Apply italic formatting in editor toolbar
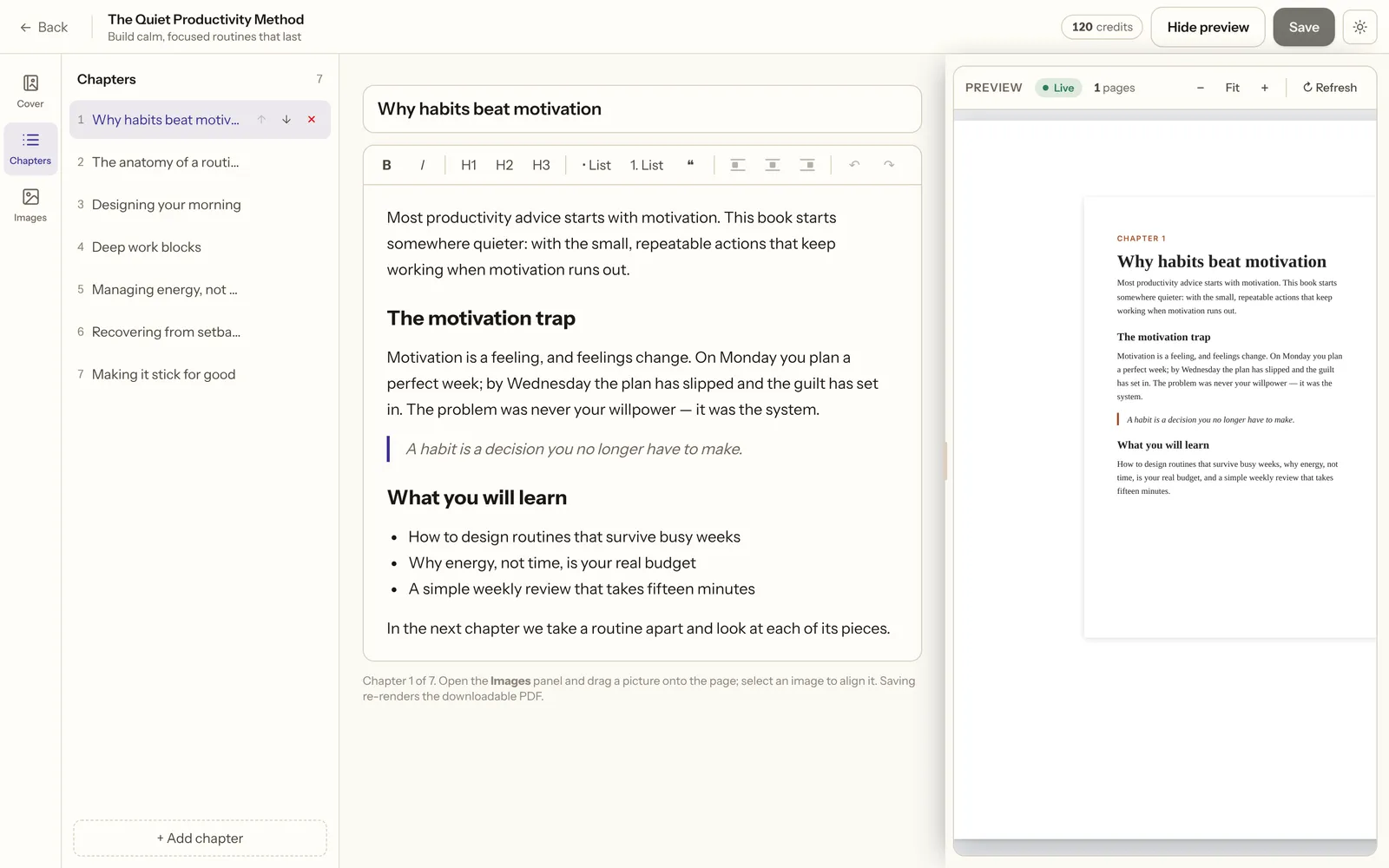The height and width of the screenshot is (868, 1389). pos(423,165)
